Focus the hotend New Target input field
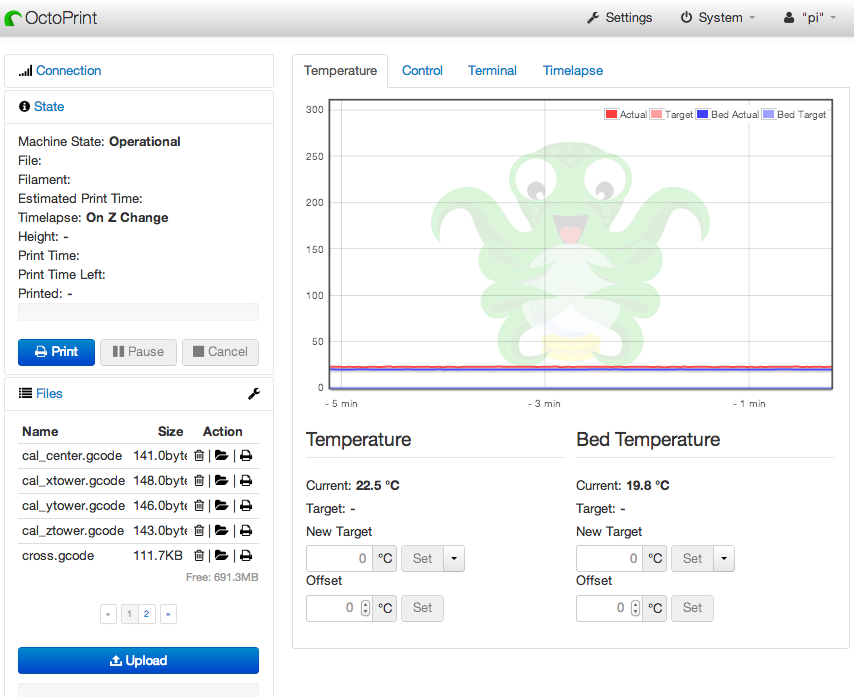Image resolution: width=854 pixels, height=697 pixels. (x=339, y=559)
